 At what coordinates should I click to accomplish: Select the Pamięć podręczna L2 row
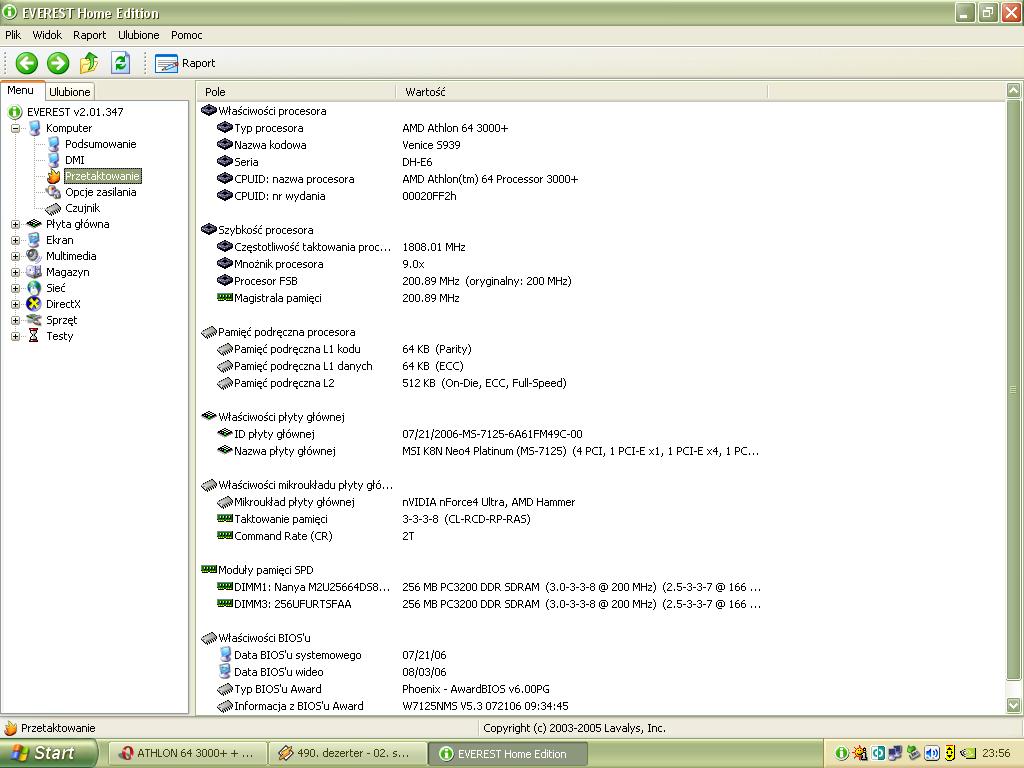(482, 383)
